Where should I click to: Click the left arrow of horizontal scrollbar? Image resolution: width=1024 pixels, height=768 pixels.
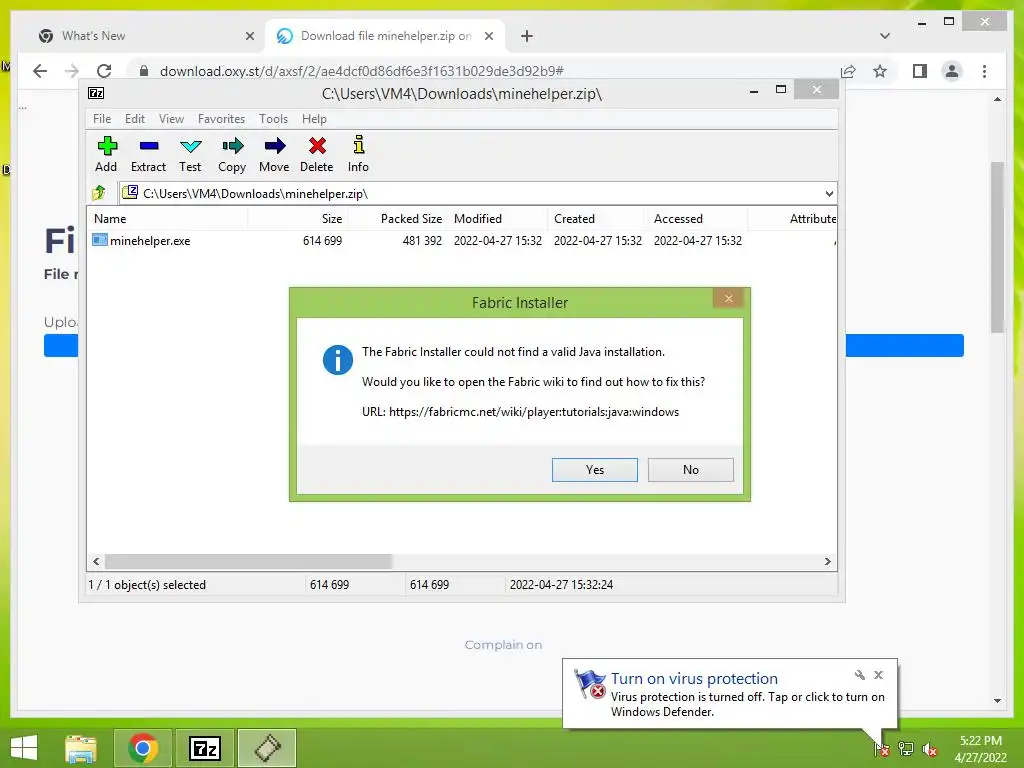click(97, 562)
